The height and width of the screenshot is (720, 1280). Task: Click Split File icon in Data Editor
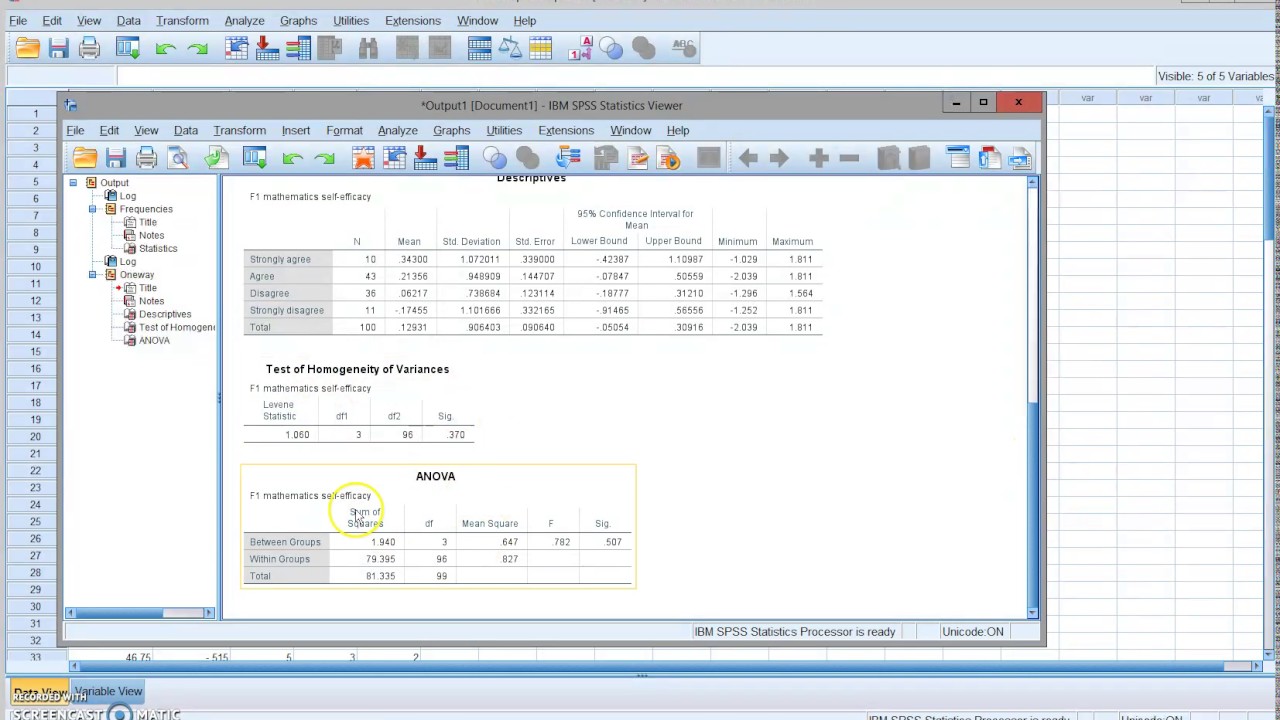pyautogui.click(x=479, y=48)
